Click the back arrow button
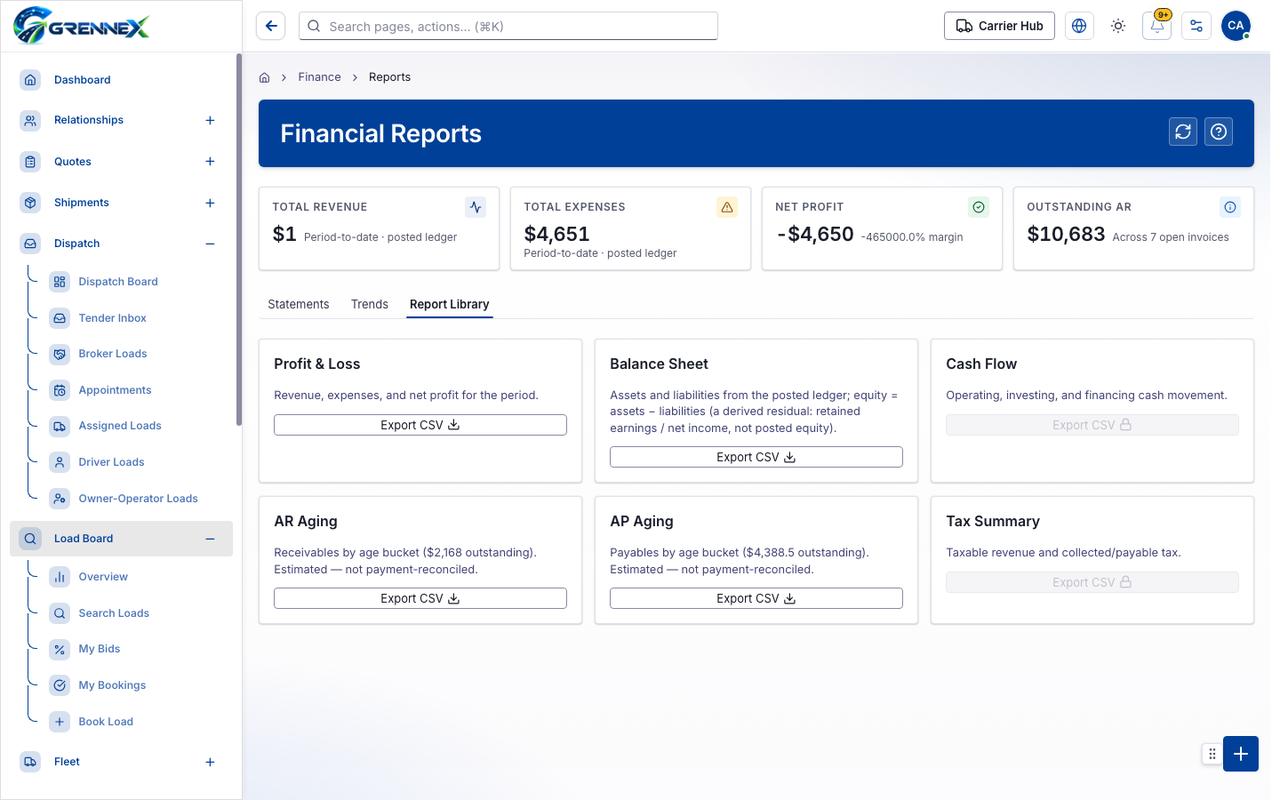This screenshot has width=1280, height=800. point(271,26)
